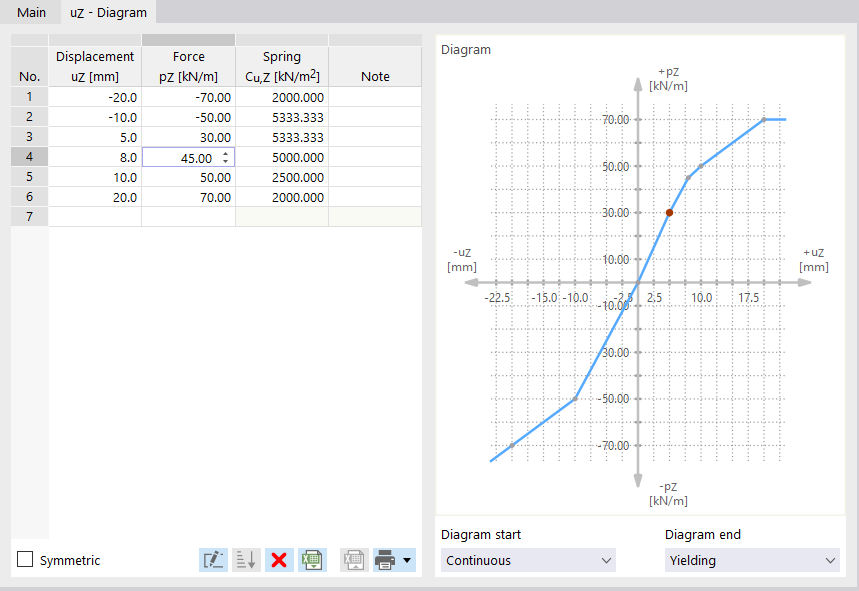Click the green Excel sheet icon
This screenshot has width=859, height=591.
click(x=312, y=560)
